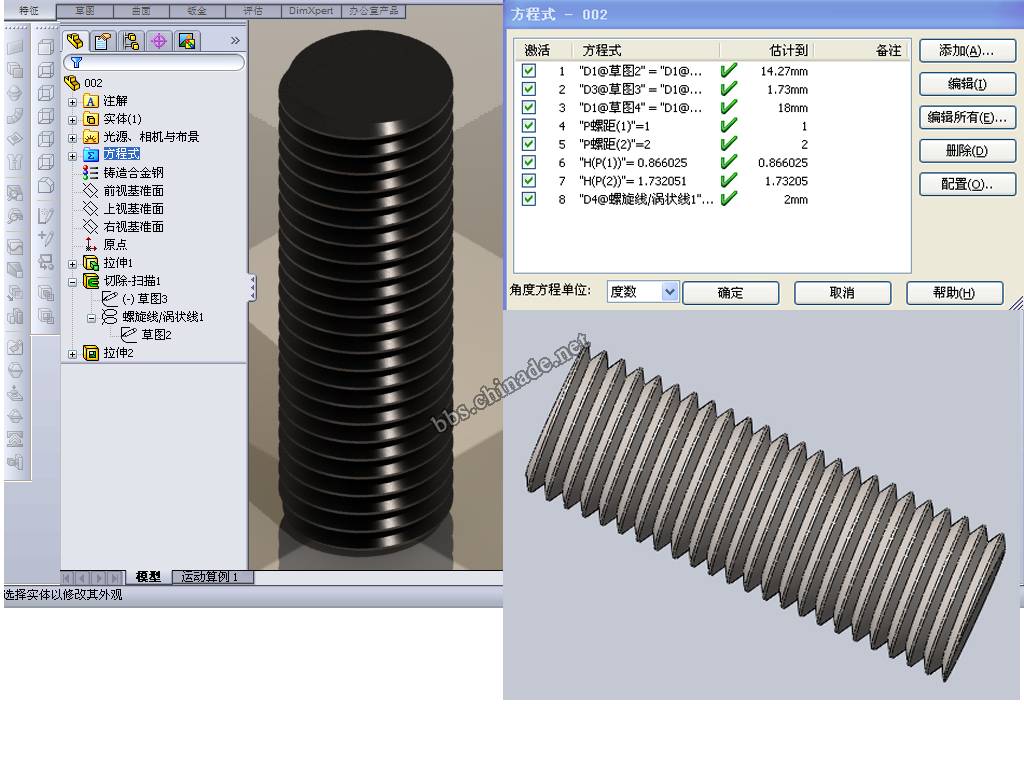The width and height of the screenshot is (1024, 768).
Task: Click the 拉伸2 extrude feature icon
Action: pos(91,353)
